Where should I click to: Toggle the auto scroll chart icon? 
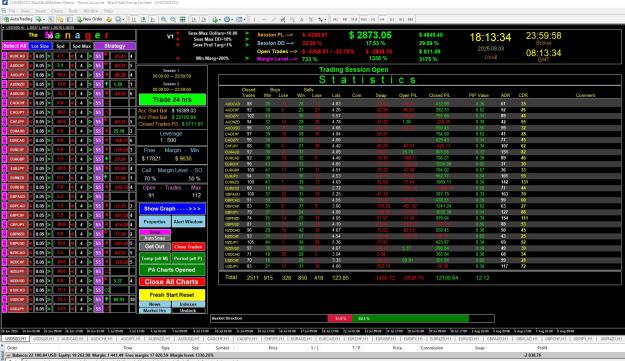point(194,19)
